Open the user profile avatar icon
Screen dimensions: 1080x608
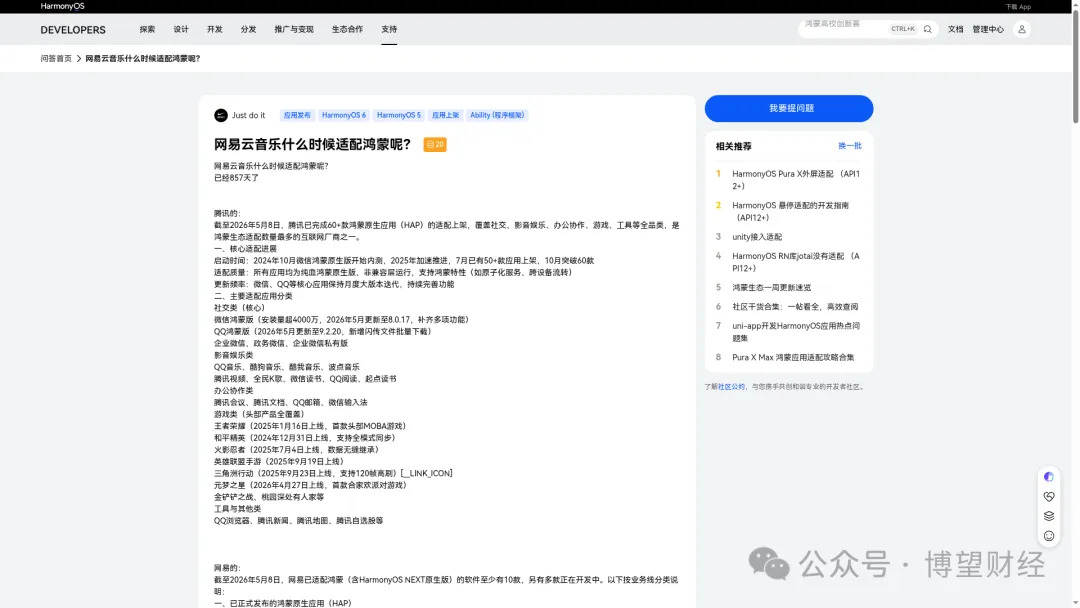click(x=1021, y=29)
